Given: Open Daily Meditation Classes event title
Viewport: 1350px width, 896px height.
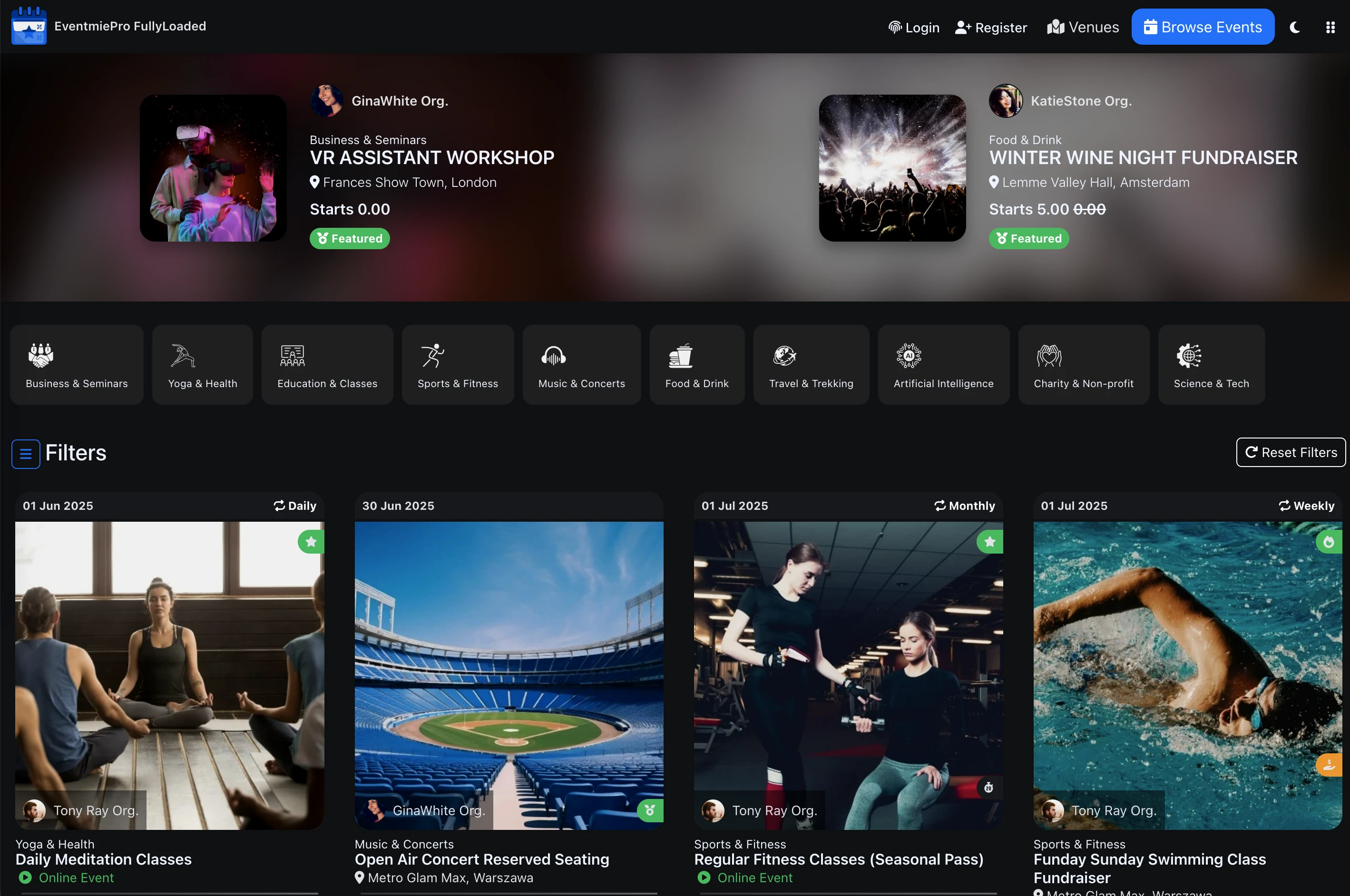Looking at the screenshot, I should (103, 859).
